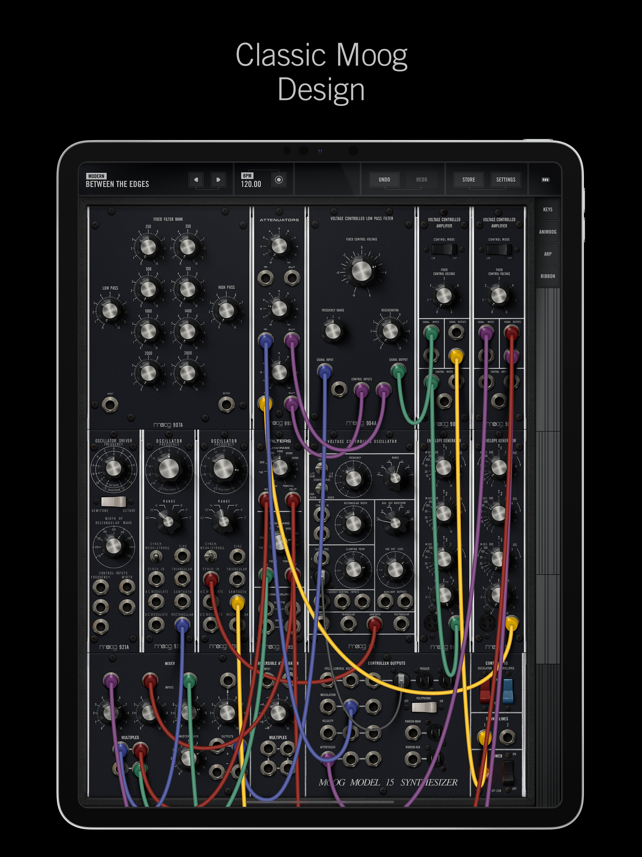Screen dimensions: 642x857
Task: Click the UNDO button
Action: click(x=384, y=179)
